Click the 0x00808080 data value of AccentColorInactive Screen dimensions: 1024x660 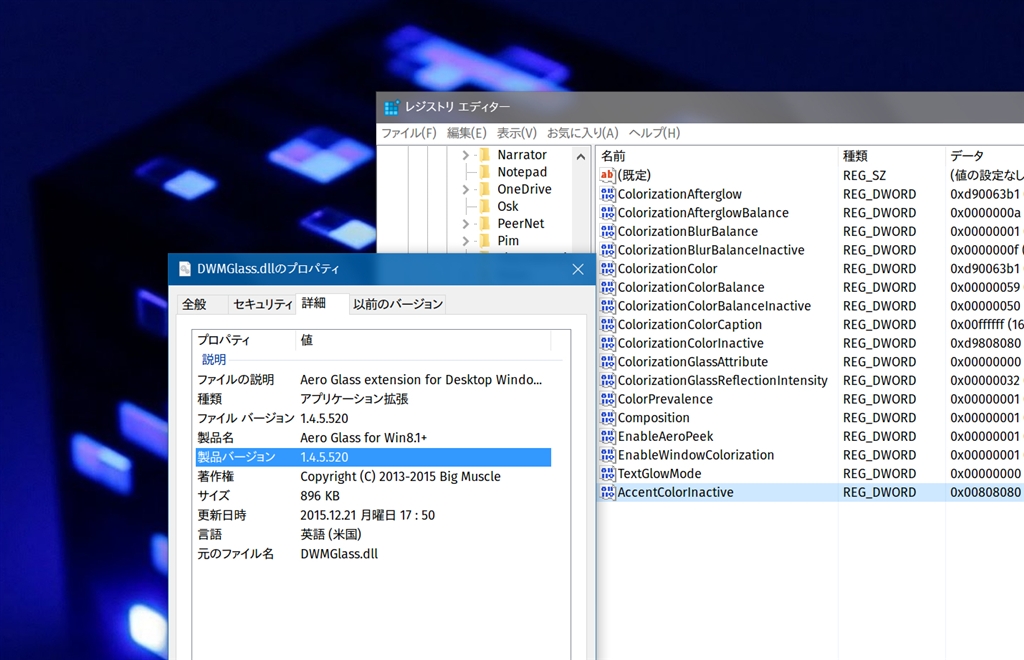(985, 492)
